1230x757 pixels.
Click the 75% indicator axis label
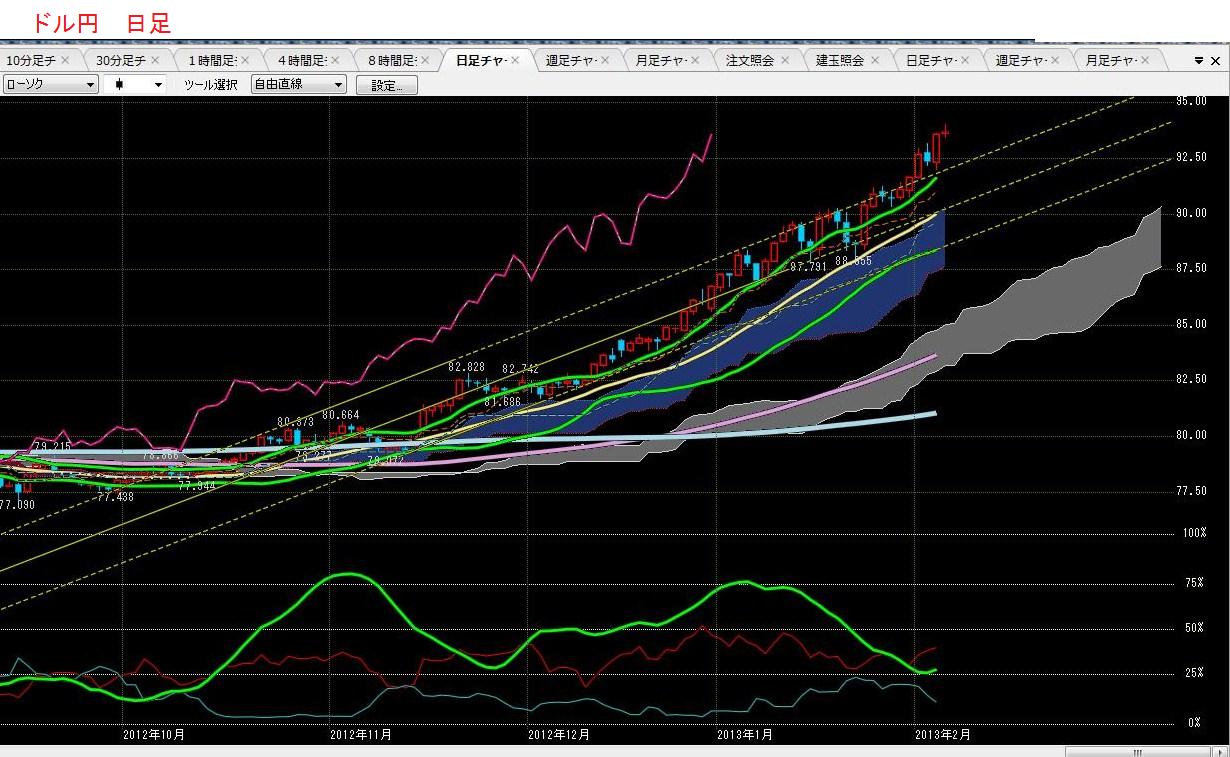[1193, 582]
